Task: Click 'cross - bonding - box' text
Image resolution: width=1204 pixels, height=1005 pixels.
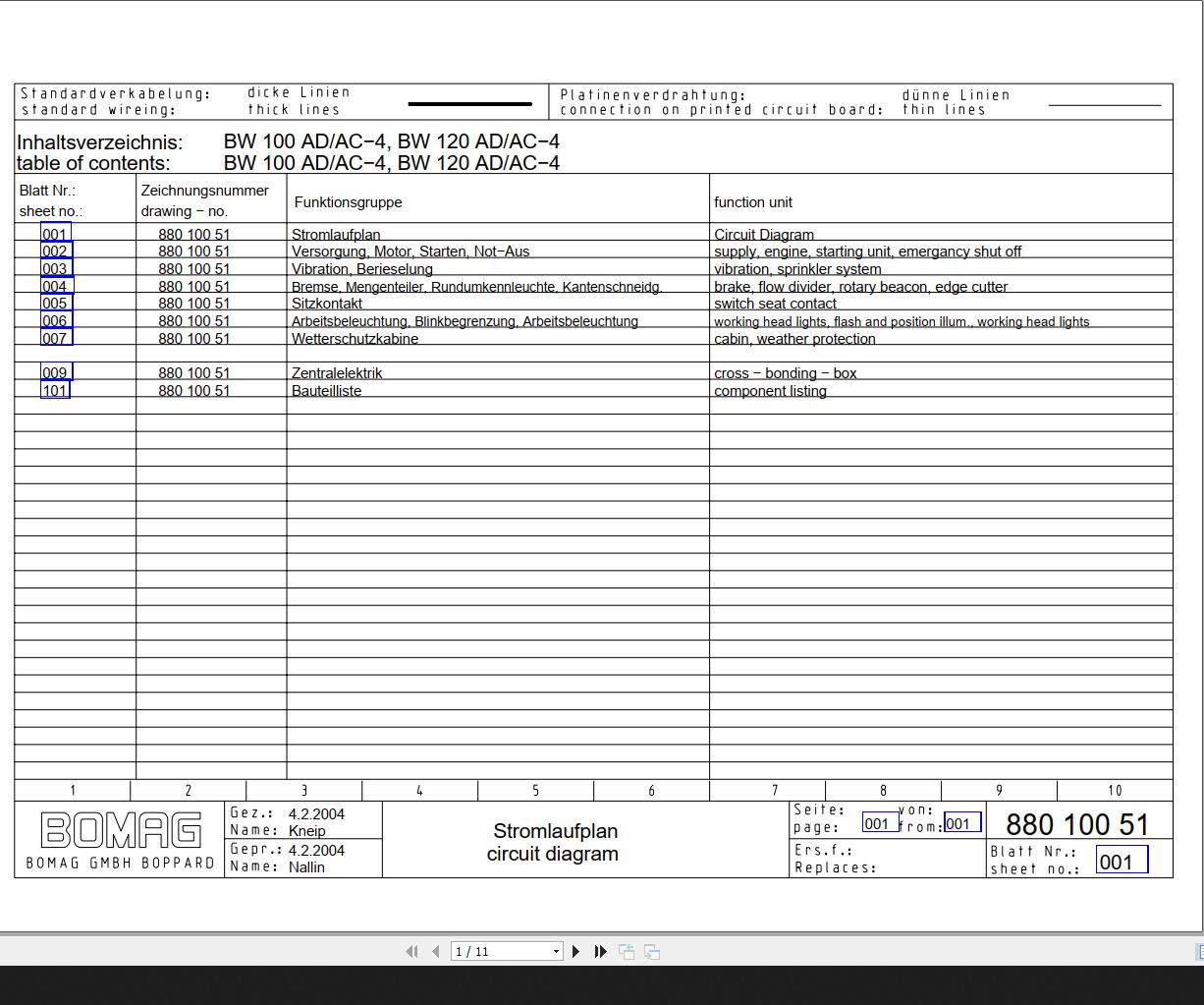Action: 786,373
